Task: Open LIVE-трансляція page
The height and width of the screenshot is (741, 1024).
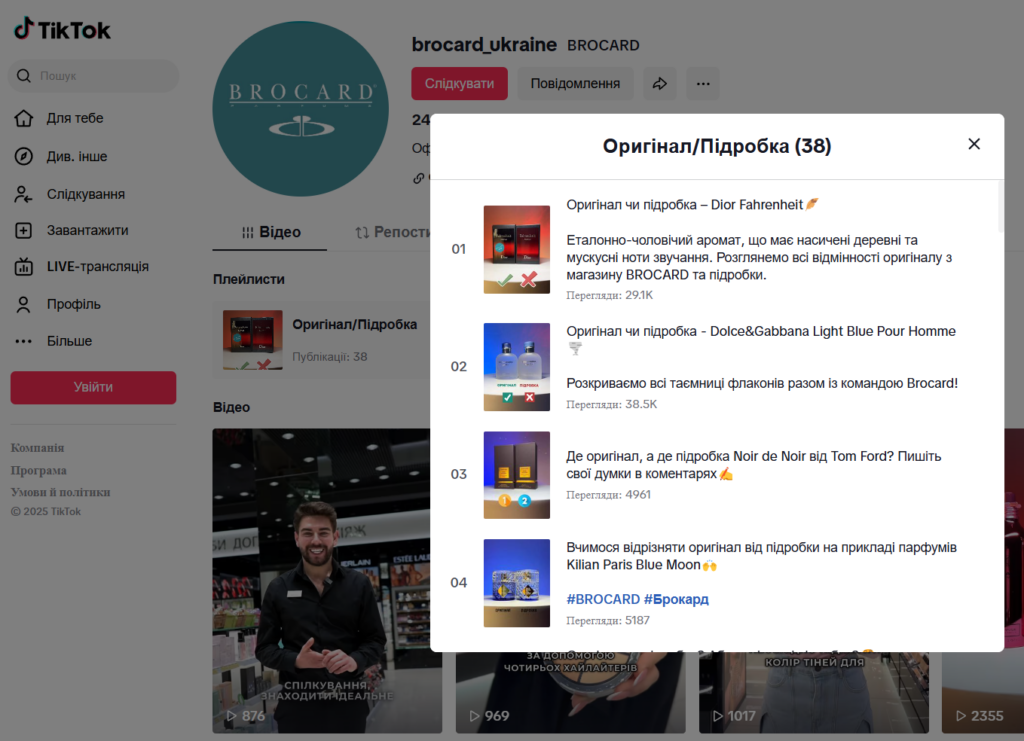Action: pyautogui.click(x=97, y=266)
